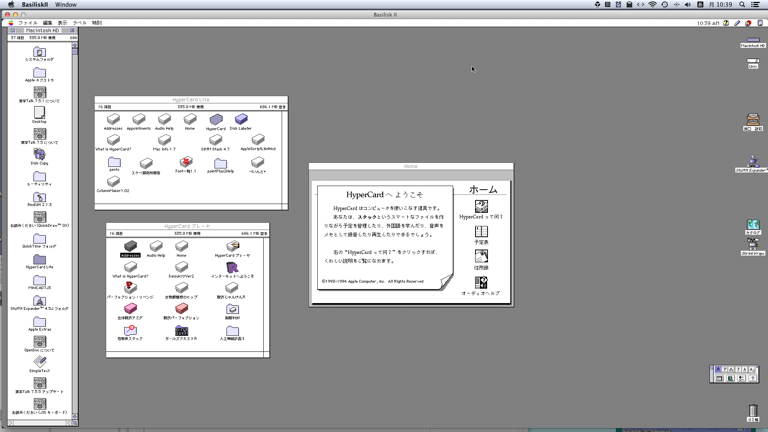Click Macintosh HD window scroll down arrow
The width and height of the screenshot is (768, 432).
[x=75, y=417]
